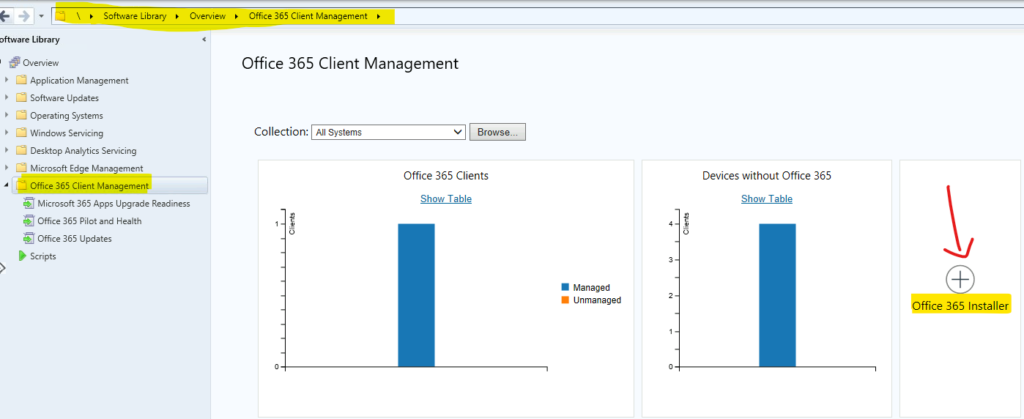Select Overview in the breadcrumb path
The width and height of the screenshot is (1024, 419).
pos(208,16)
